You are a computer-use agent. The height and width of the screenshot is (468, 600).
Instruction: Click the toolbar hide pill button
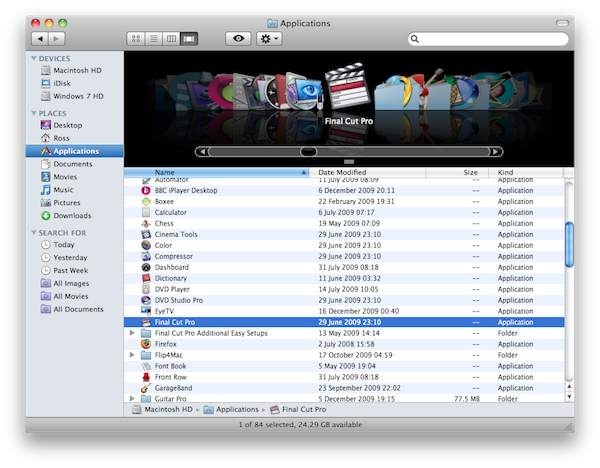562,23
